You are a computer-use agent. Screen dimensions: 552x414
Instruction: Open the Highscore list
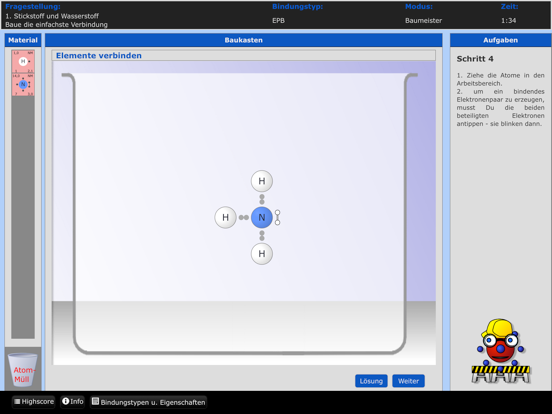[x=34, y=402]
